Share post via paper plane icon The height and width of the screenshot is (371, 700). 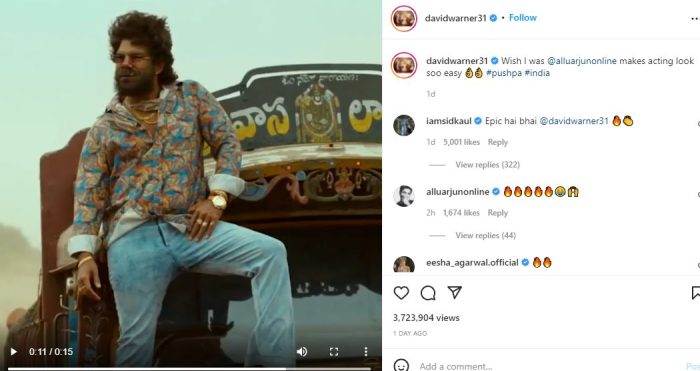[454, 292]
